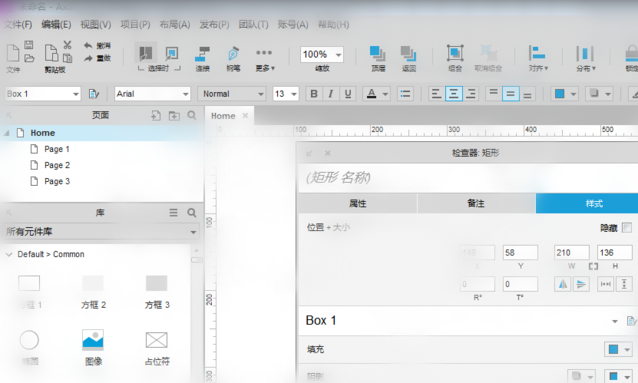Screen dimensions: 638x383
Task: Open text color picker (A)
Action: tap(371, 94)
